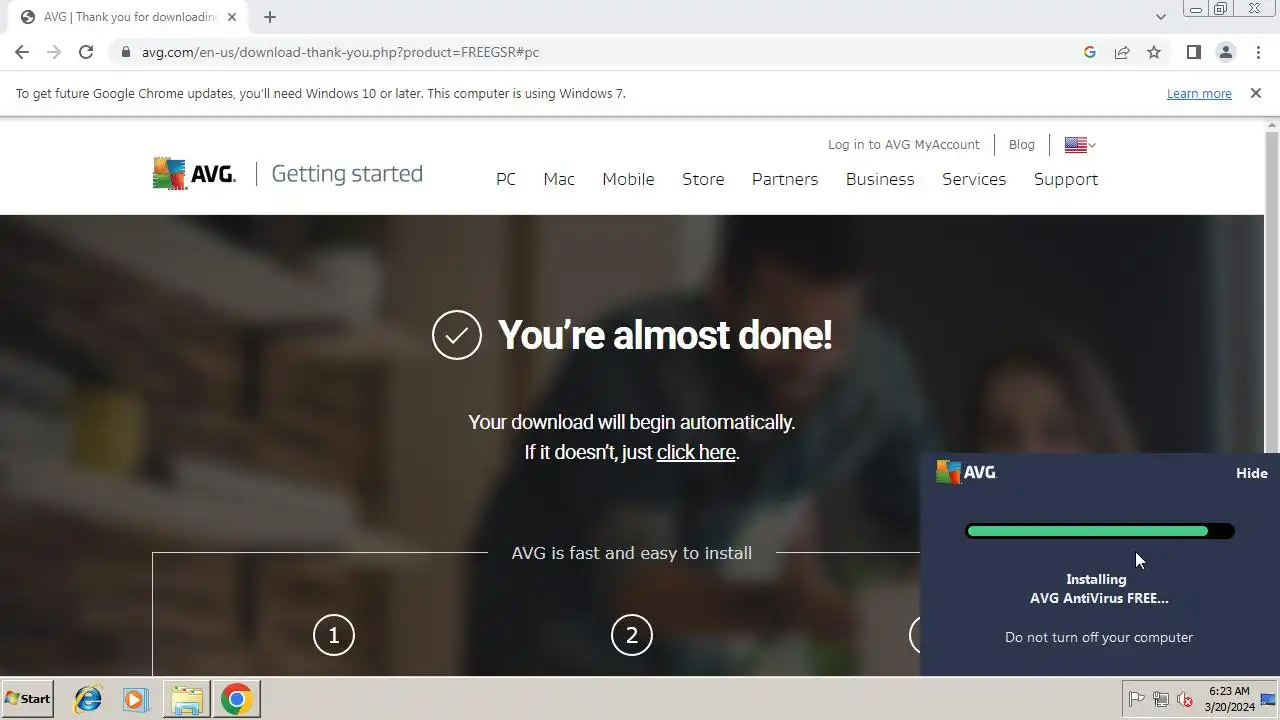This screenshot has width=1280, height=720.
Task: Open the Partners menu
Action: click(785, 179)
